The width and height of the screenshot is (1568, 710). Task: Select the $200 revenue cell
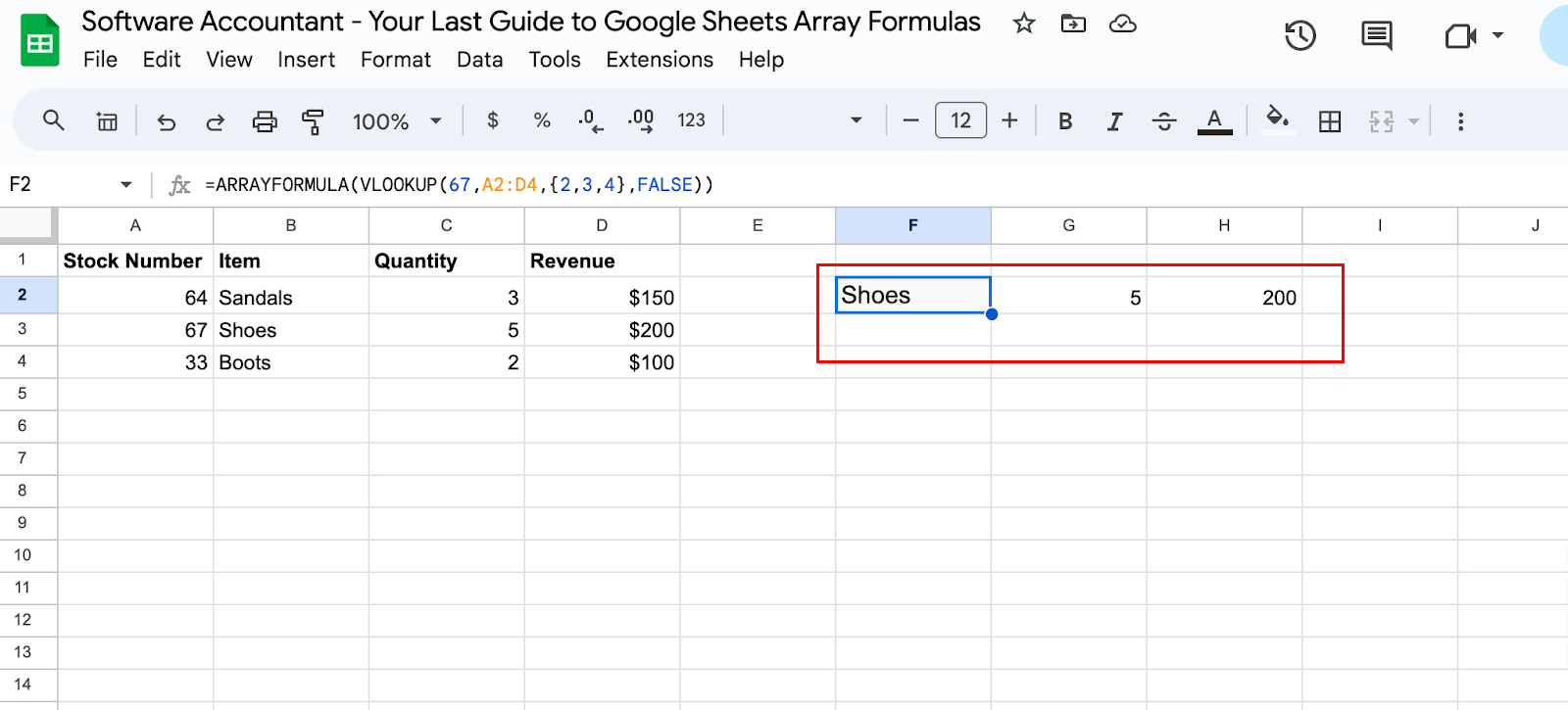[x=602, y=330]
